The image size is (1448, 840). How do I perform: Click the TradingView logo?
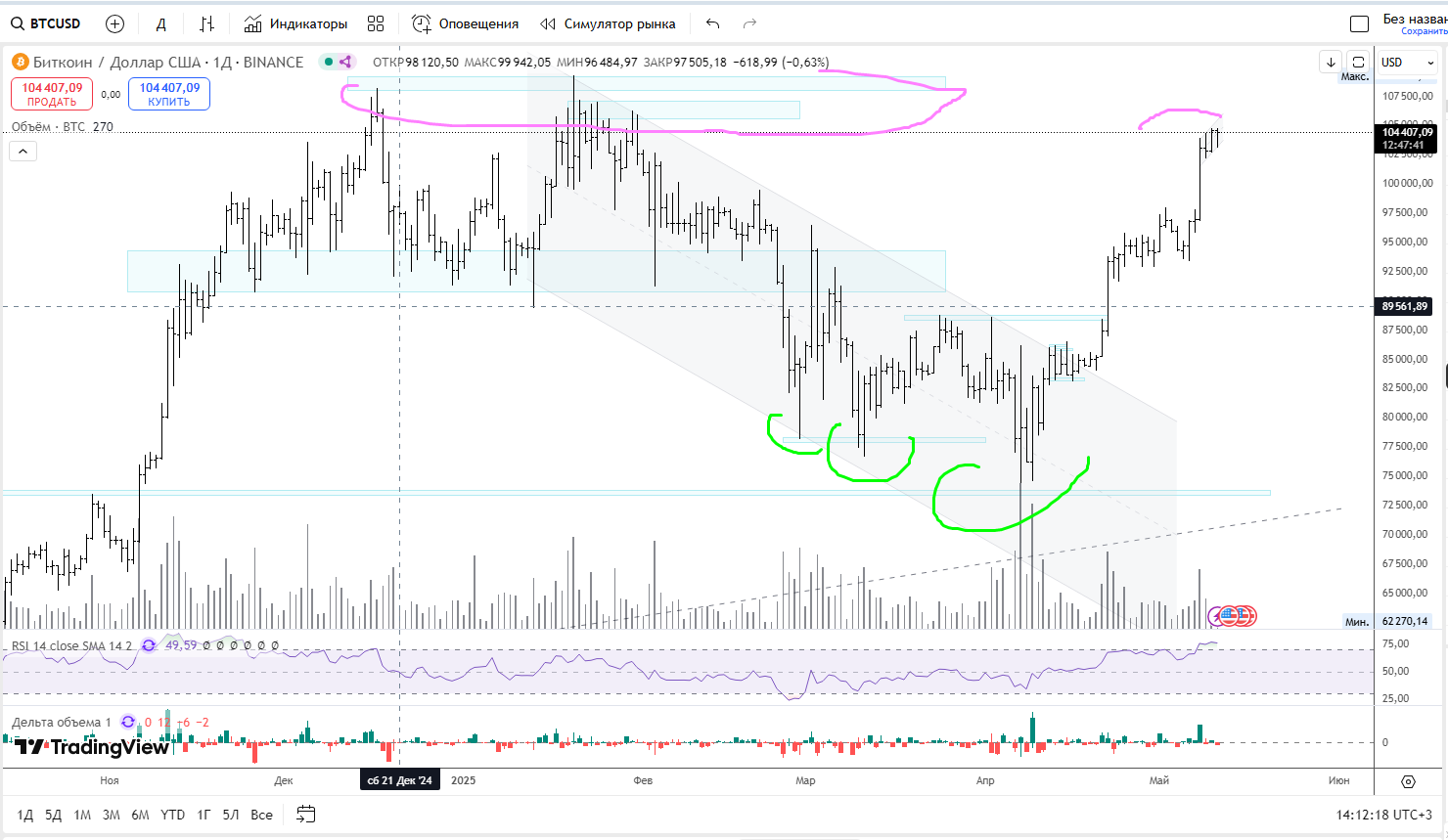(92, 747)
